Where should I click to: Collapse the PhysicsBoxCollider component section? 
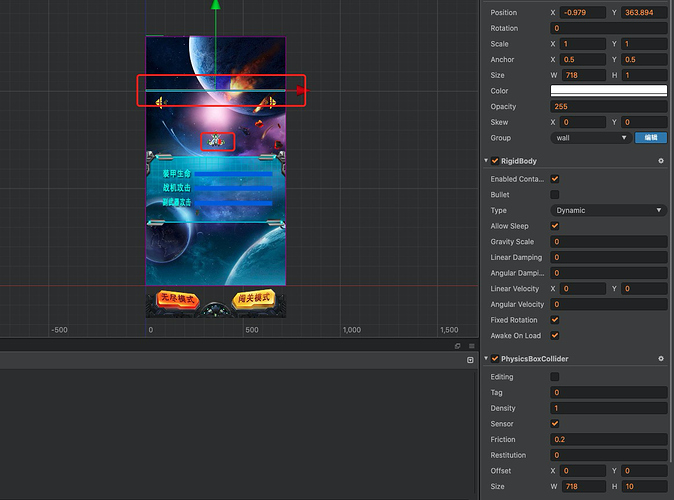[x=486, y=359]
